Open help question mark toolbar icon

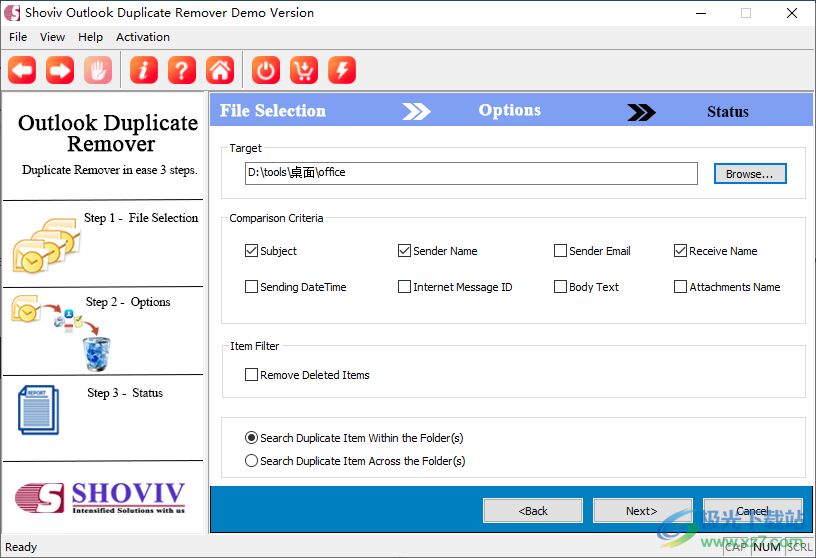tap(182, 70)
